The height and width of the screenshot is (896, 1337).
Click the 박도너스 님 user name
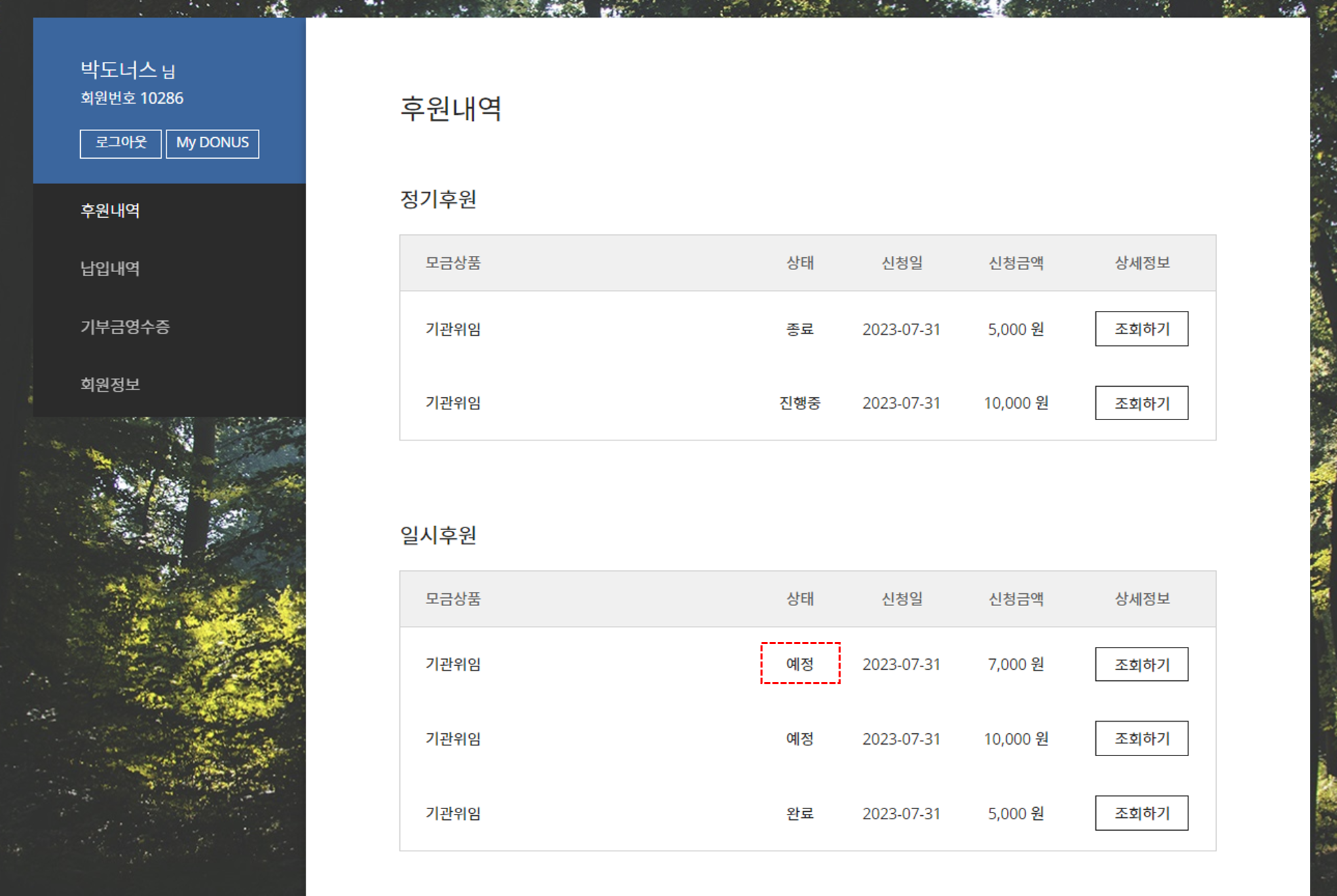point(128,69)
